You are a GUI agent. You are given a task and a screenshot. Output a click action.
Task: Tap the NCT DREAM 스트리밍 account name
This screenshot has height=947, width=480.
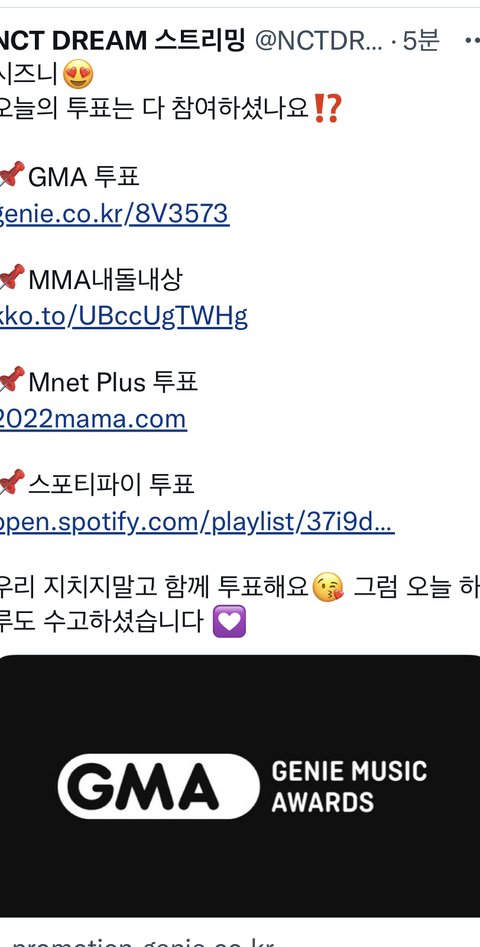coord(122,41)
